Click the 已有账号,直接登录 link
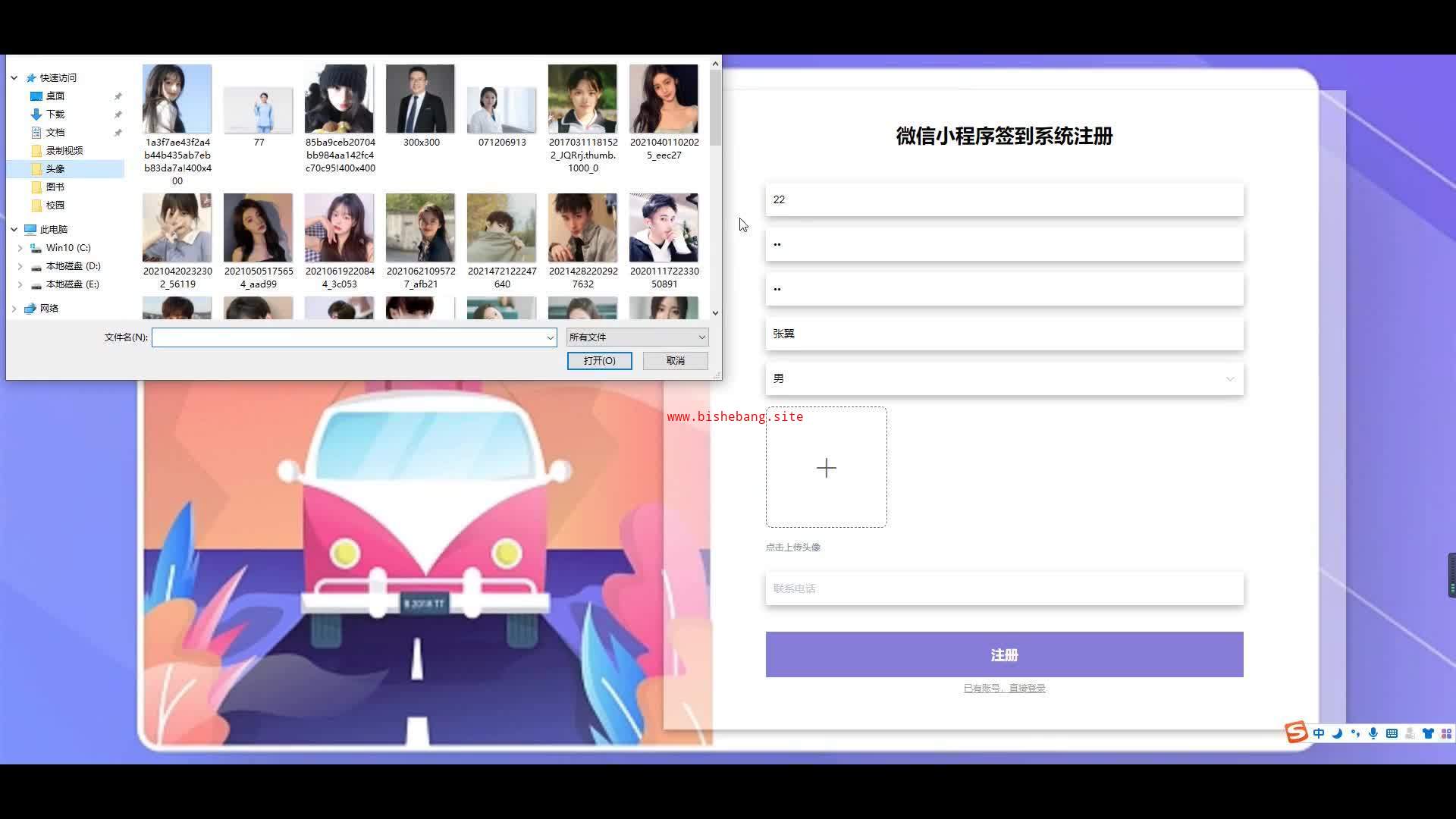 pyautogui.click(x=1004, y=689)
